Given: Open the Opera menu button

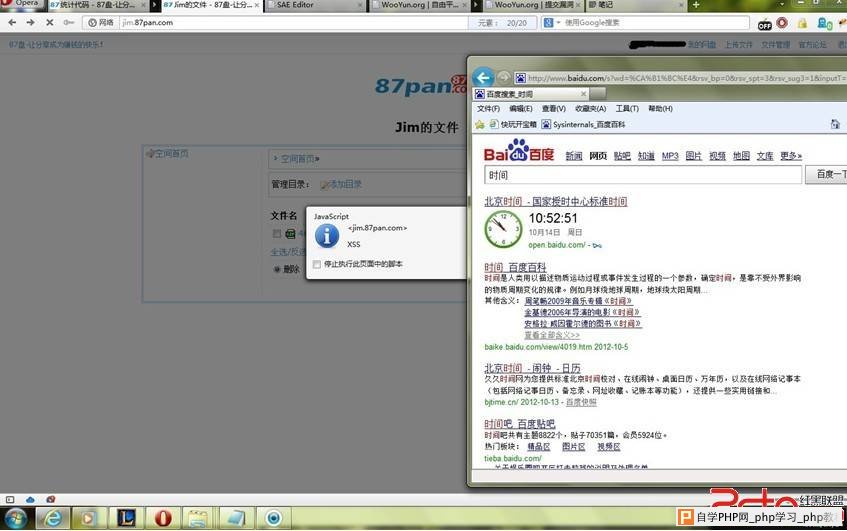Looking at the screenshot, I should tap(22, 3).
